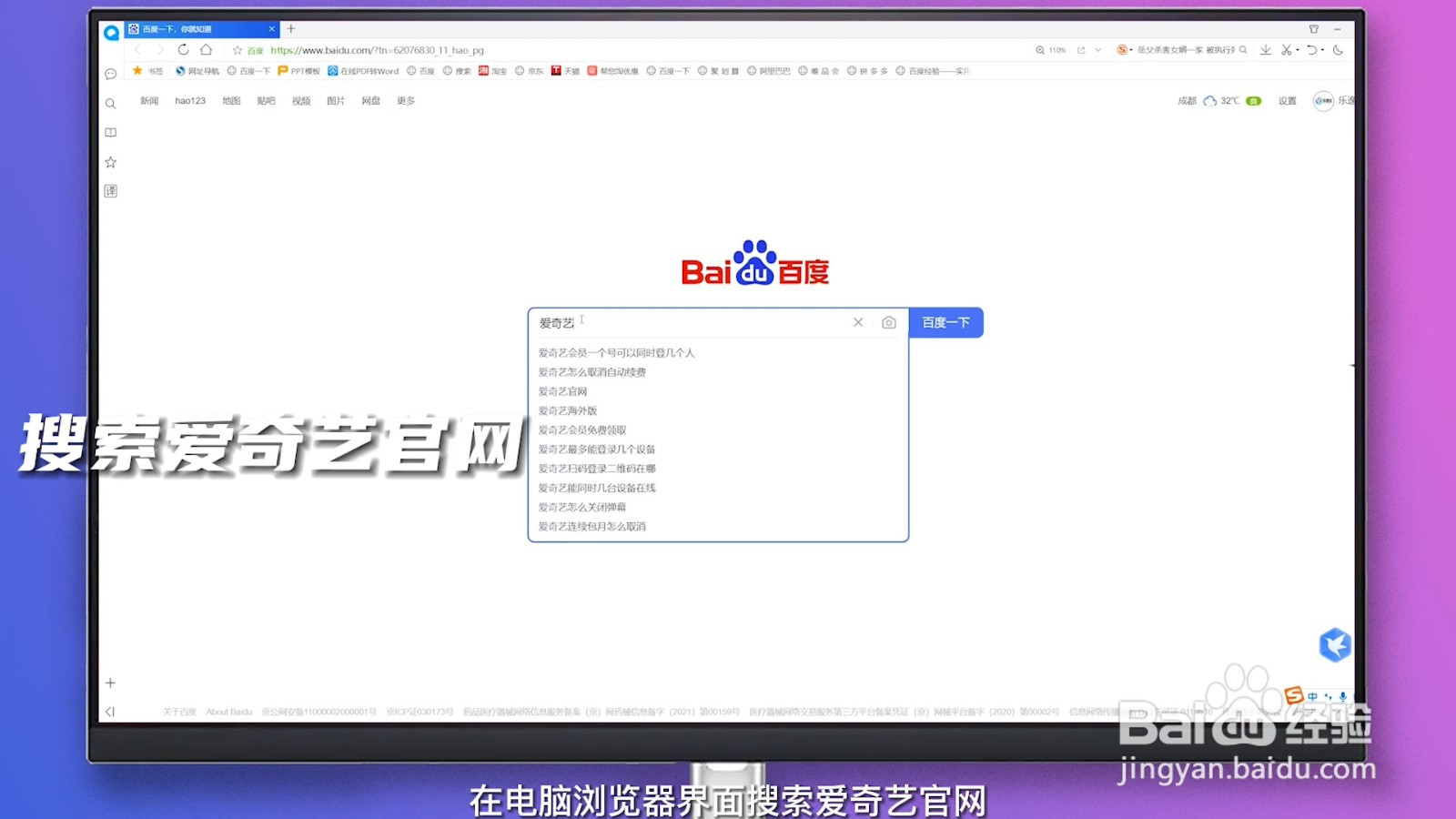Open Baidu 网盘 nav link
This screenshot has height=819, width=1456.
click(370, 101)
